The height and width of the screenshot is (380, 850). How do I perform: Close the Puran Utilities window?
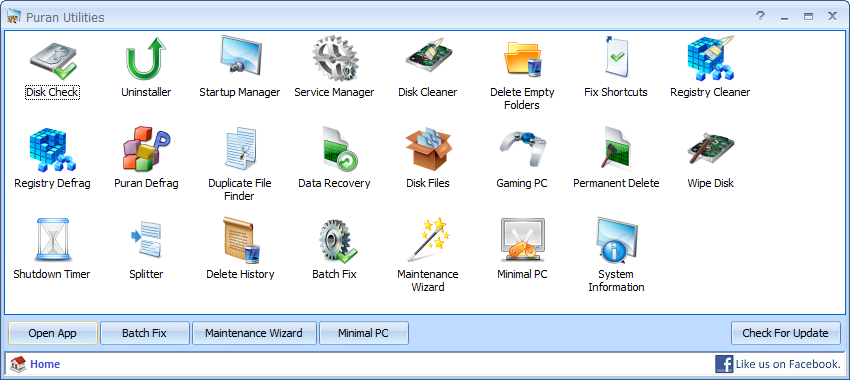[x=832, y=16]
